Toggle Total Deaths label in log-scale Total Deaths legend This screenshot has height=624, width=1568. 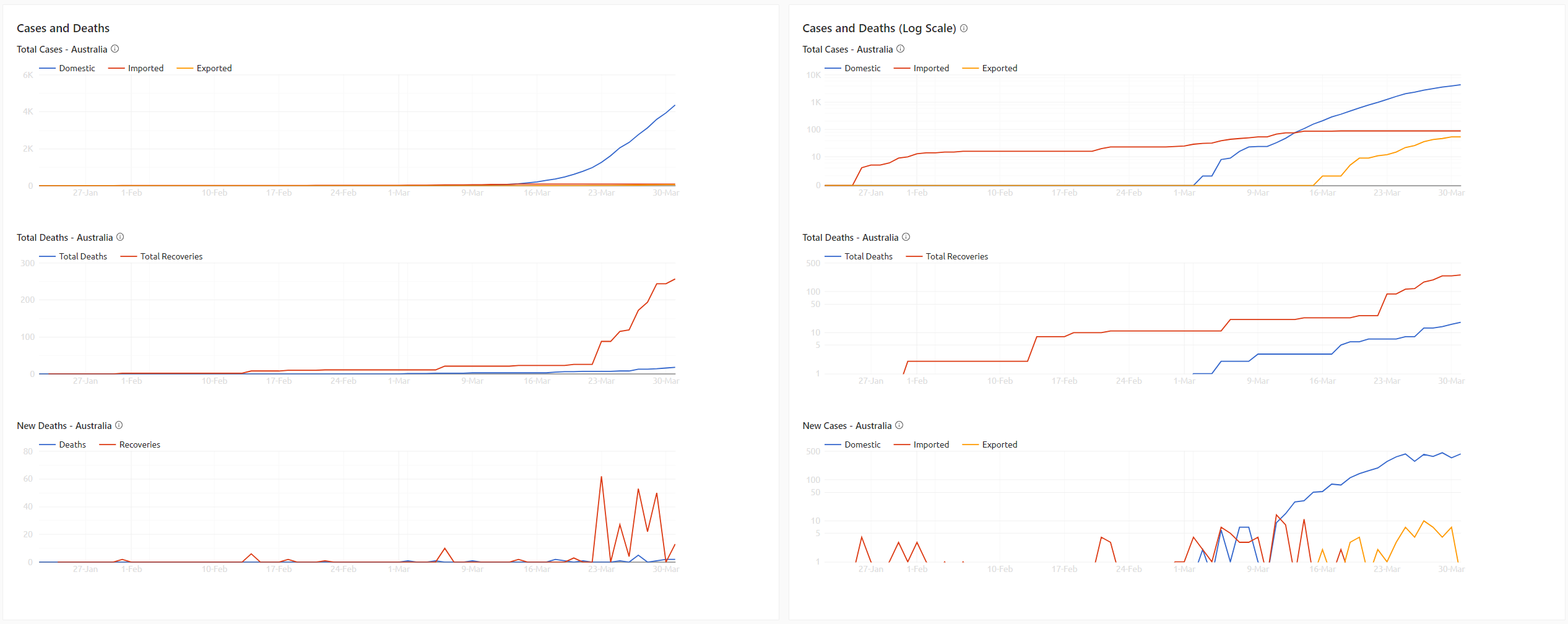click(868, 256)
